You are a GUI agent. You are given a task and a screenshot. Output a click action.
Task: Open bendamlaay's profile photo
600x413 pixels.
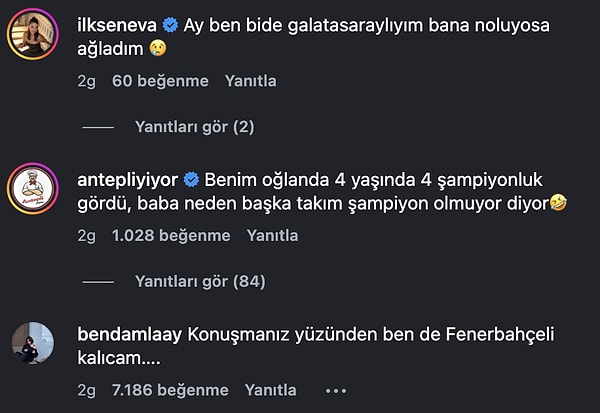tap(33, 343)
